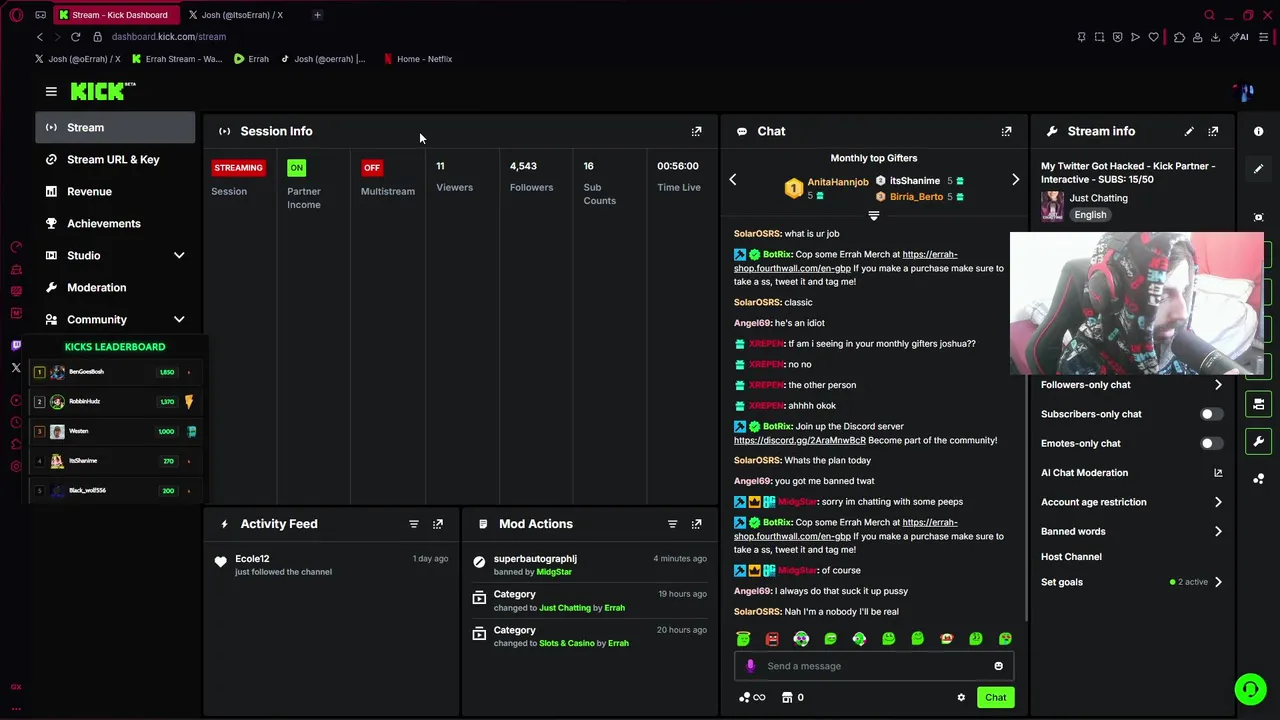The width and height of the screenshot is (1280, 720).
Task: Click the info icon in right rail
Action: (x=1259, y=131)
